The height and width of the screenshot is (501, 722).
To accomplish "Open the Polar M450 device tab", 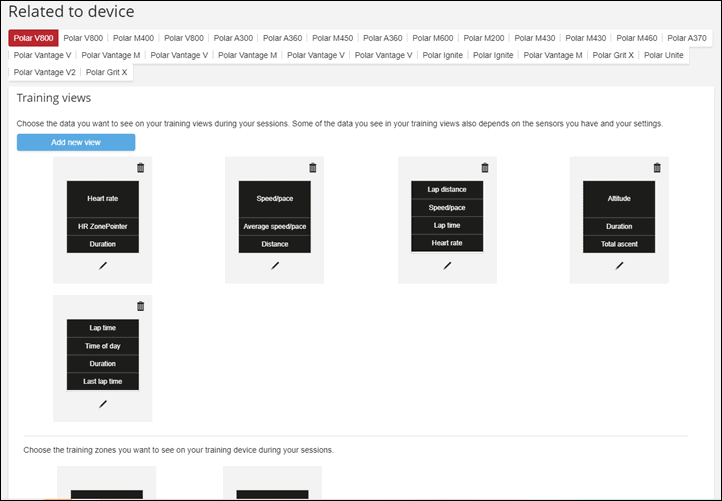I will pos(332,38).
